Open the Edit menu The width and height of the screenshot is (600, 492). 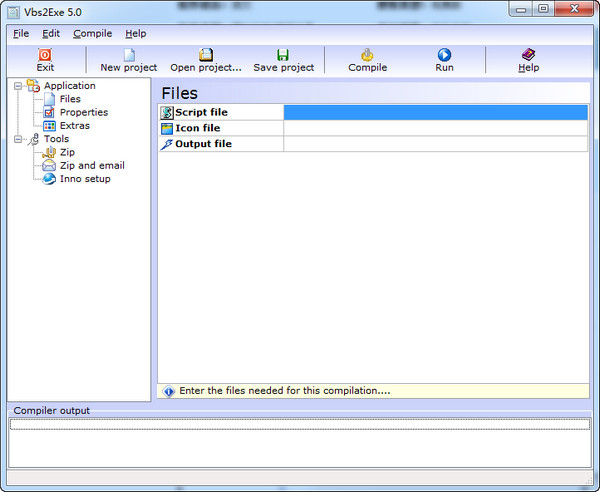tap(51, 34)
